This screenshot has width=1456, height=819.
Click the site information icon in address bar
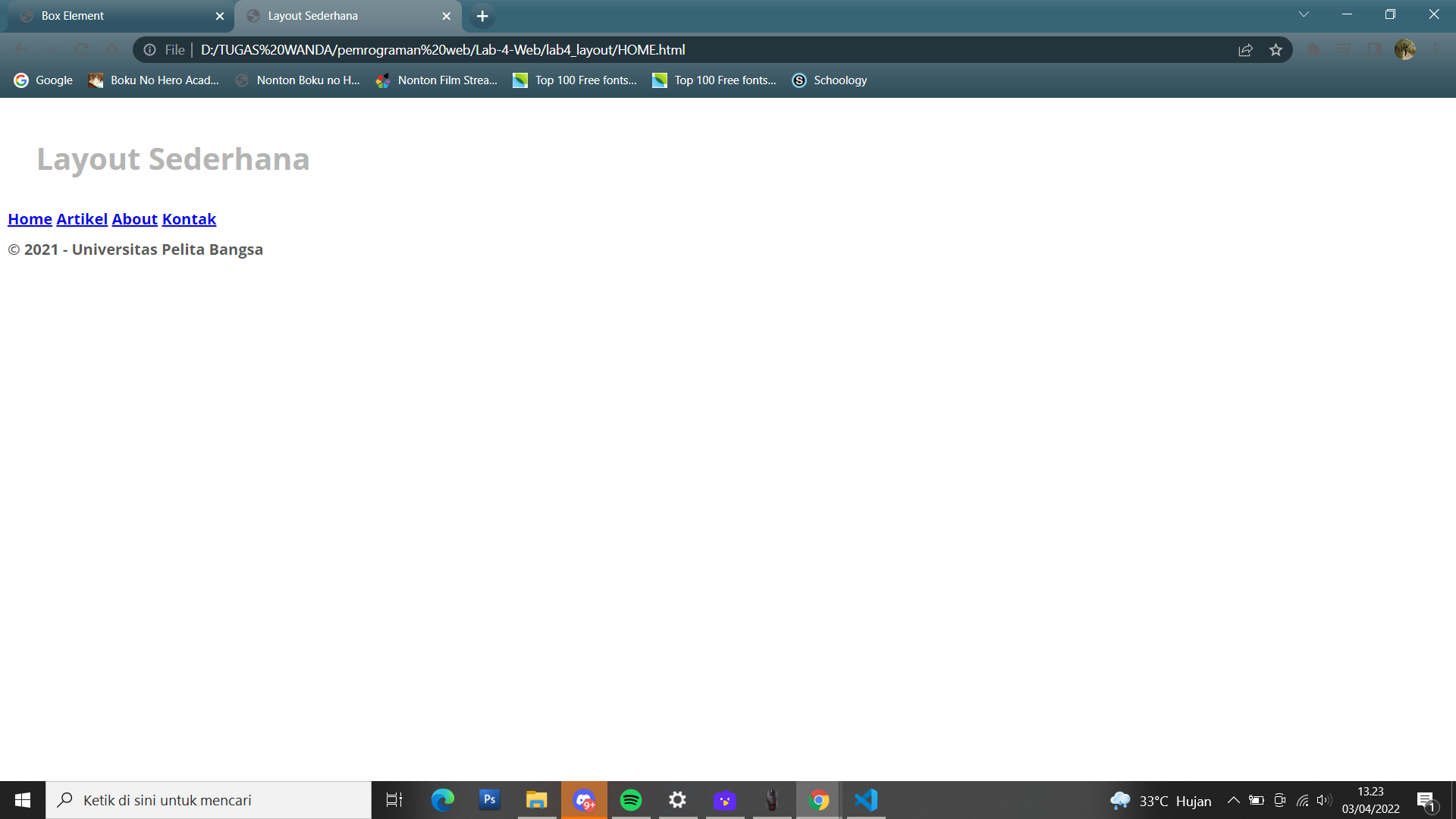[x=149, y=49]
